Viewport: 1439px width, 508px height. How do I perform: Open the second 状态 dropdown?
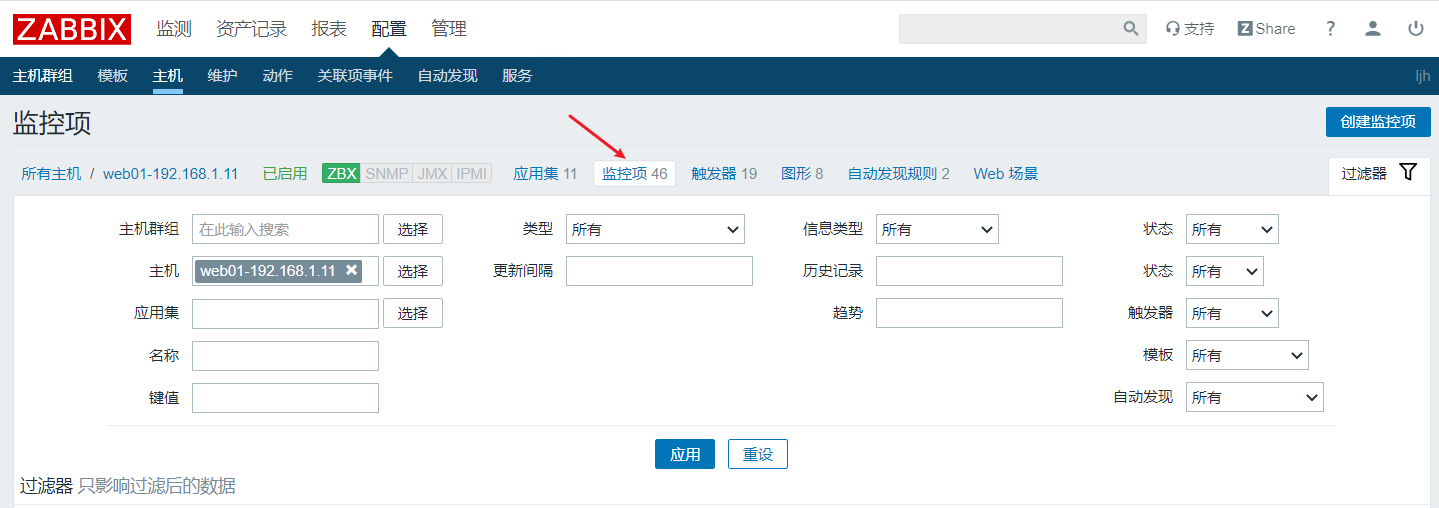click(x=1225, y=271)
